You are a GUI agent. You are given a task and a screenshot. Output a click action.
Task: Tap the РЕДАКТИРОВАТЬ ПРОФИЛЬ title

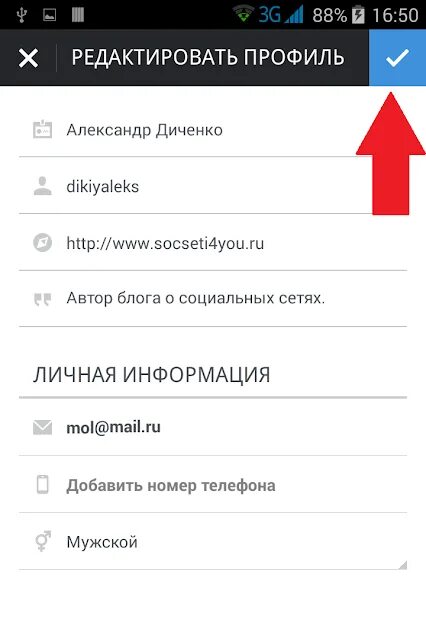click(x=208, y=57)
